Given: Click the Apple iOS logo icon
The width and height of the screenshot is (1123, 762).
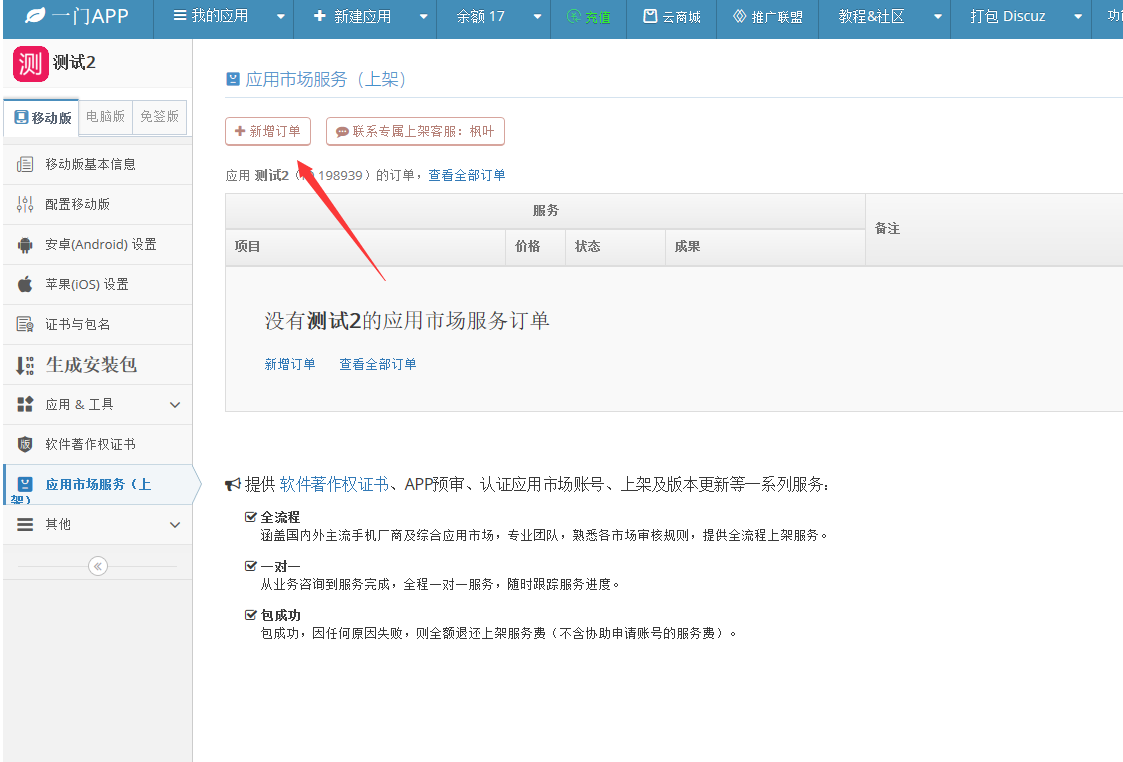Looking at the screenshot, I should [x=25, y=284].
